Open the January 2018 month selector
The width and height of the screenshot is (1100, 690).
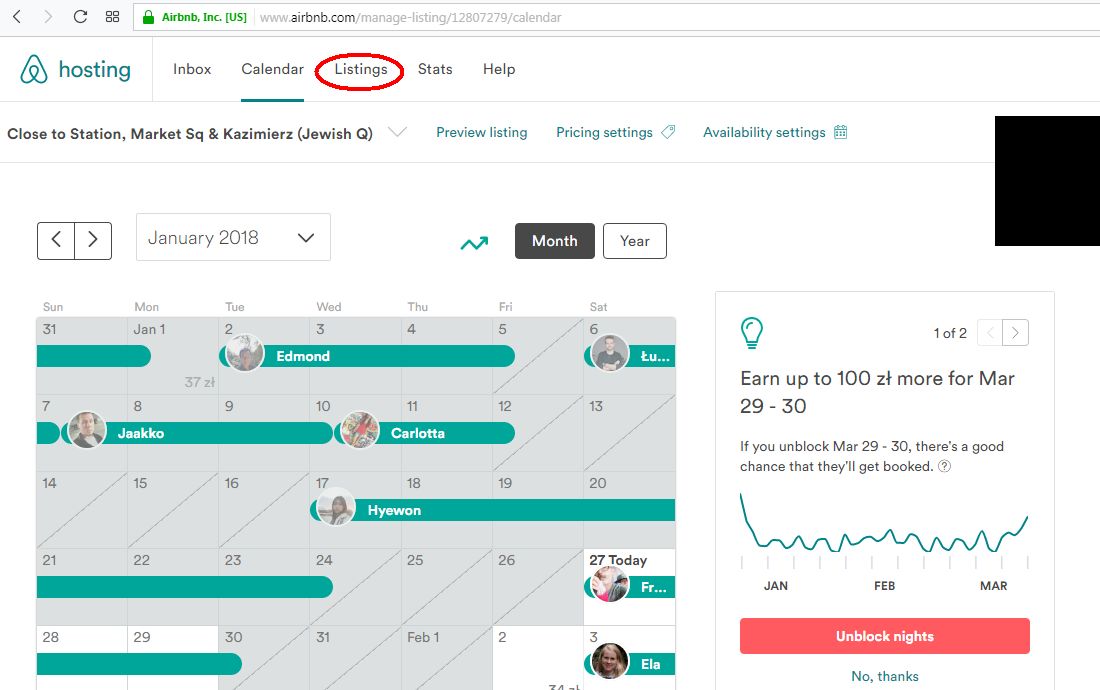click(x=232, y=237)
